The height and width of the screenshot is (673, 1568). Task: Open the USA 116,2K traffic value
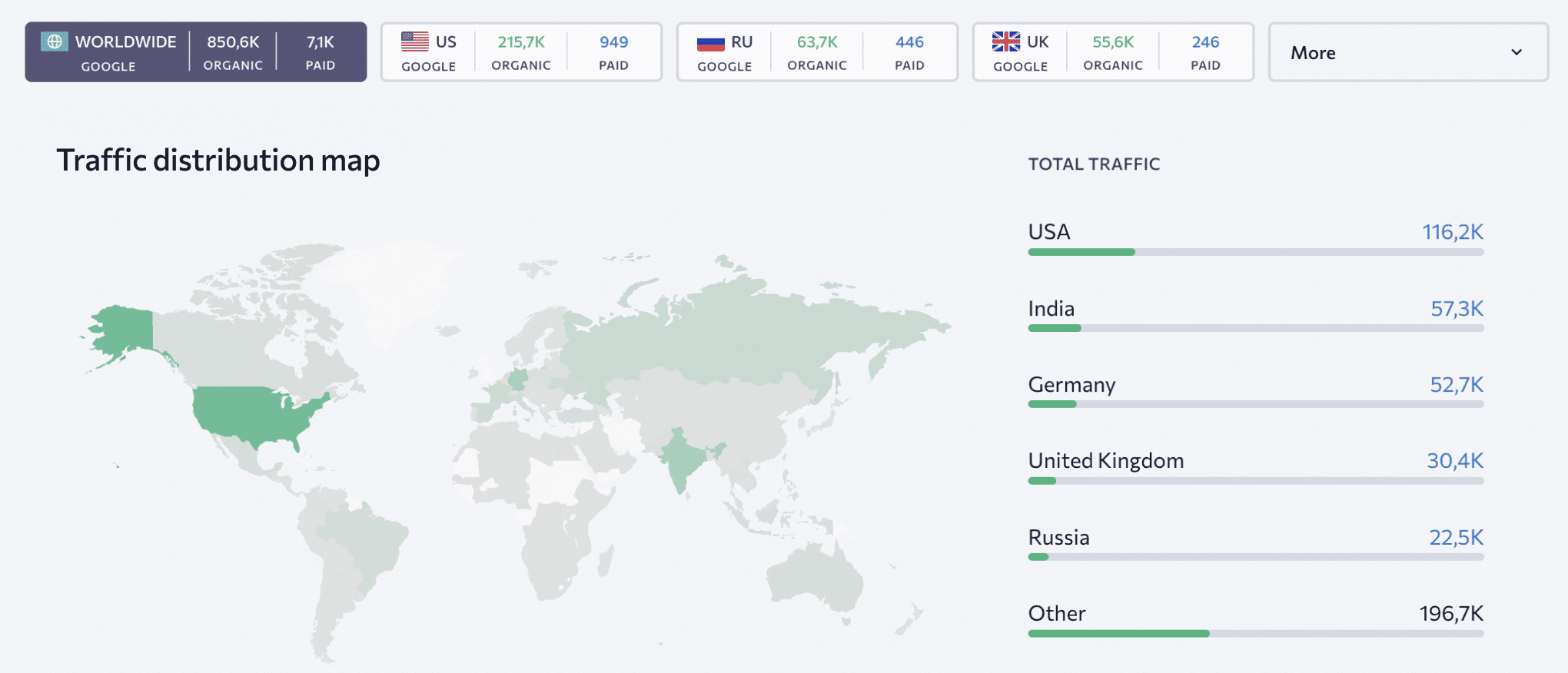1452,232
